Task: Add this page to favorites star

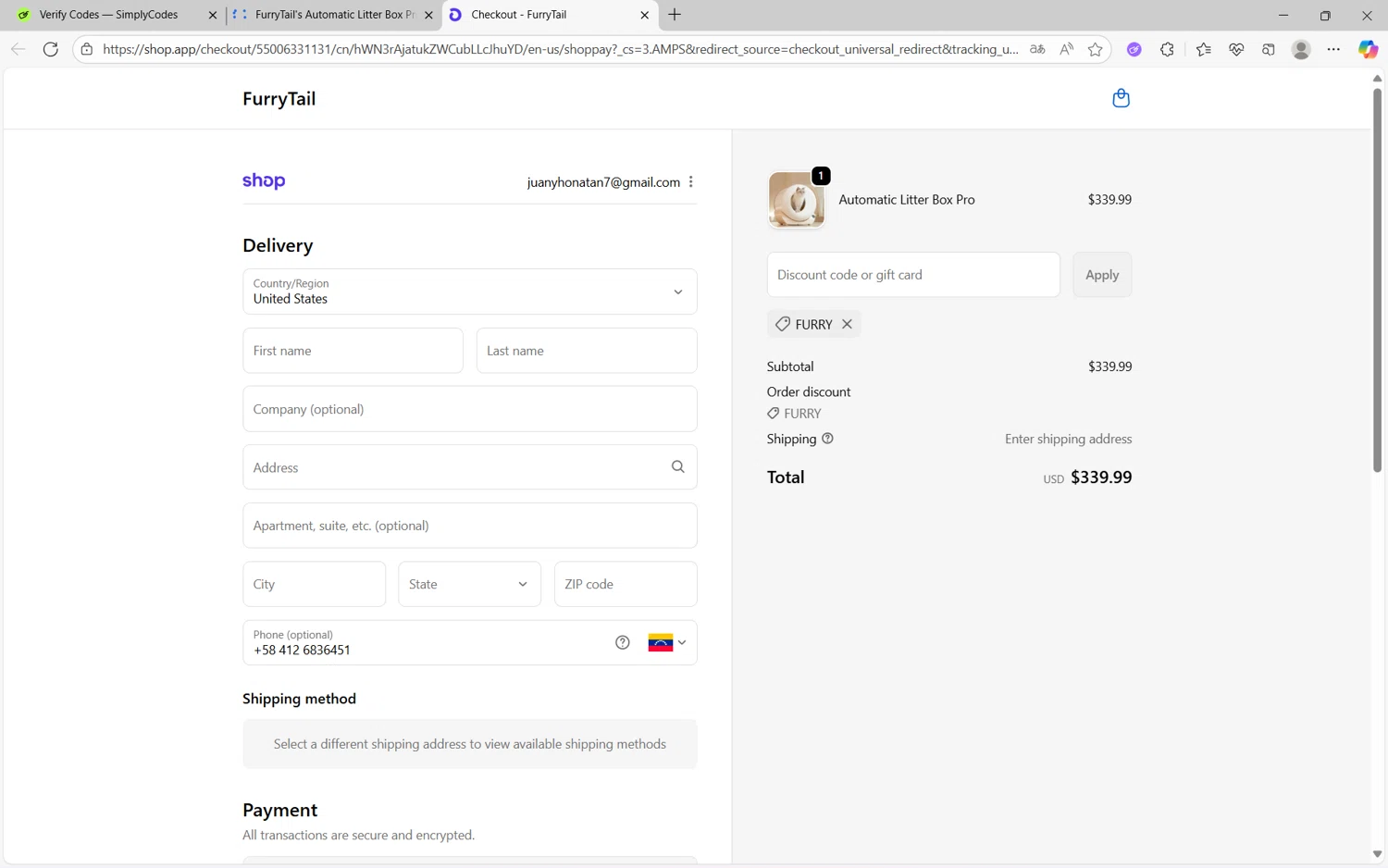Action: coord(1096,49)
